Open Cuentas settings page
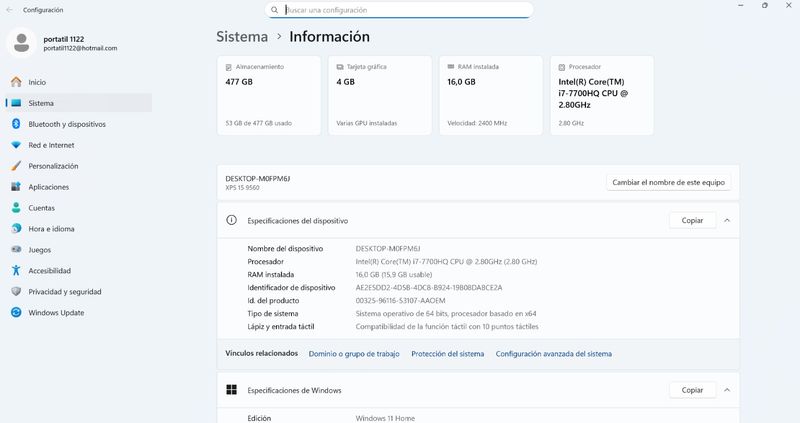800x423 pixels. (79, 208)
